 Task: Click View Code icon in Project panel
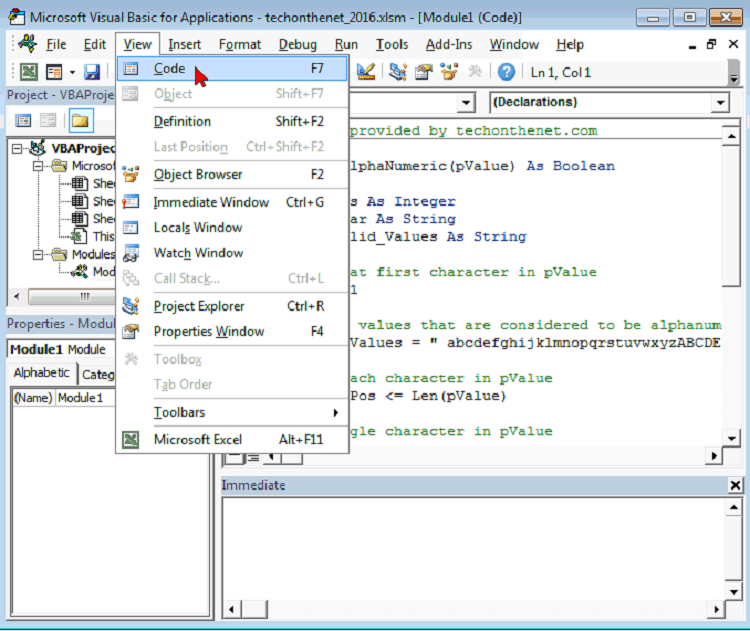[x=23, y=120]
